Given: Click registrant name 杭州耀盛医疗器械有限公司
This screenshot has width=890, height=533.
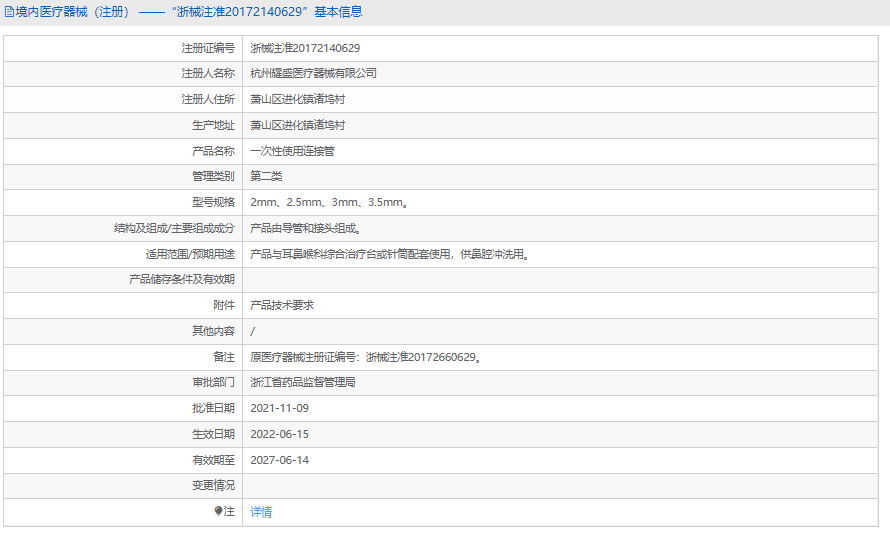Looking at the screenshot, I should tap(313, 73).
